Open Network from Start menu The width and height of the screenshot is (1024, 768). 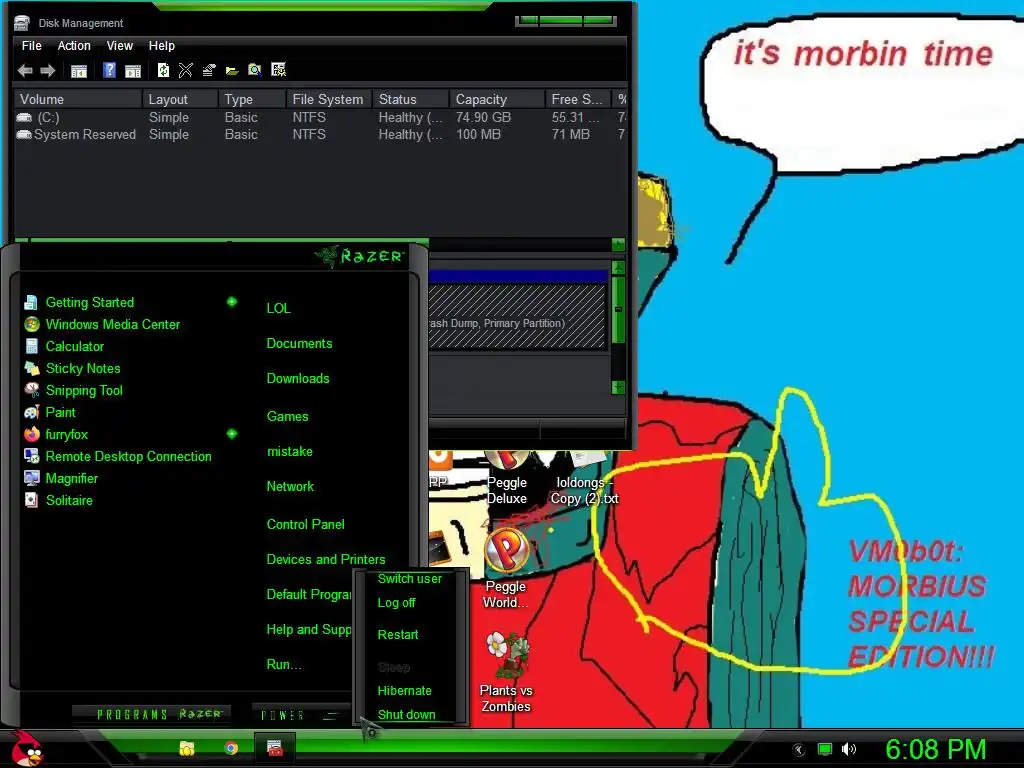coord(290,487)
